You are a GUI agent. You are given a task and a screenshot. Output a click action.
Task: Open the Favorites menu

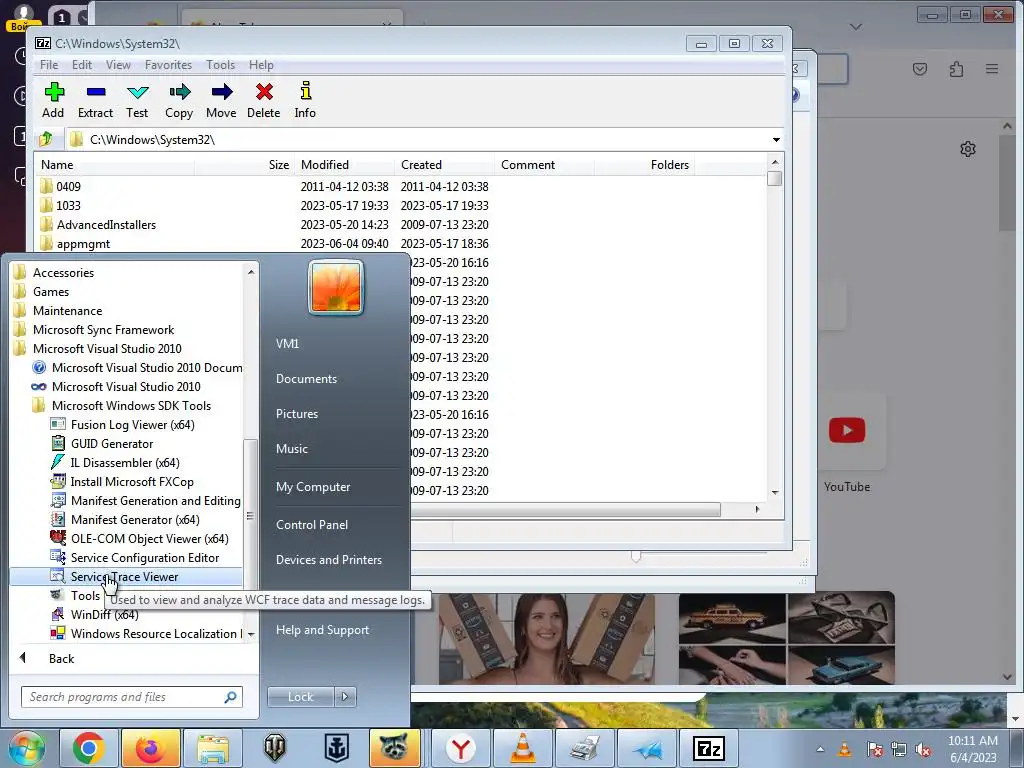tap(168, 65)
